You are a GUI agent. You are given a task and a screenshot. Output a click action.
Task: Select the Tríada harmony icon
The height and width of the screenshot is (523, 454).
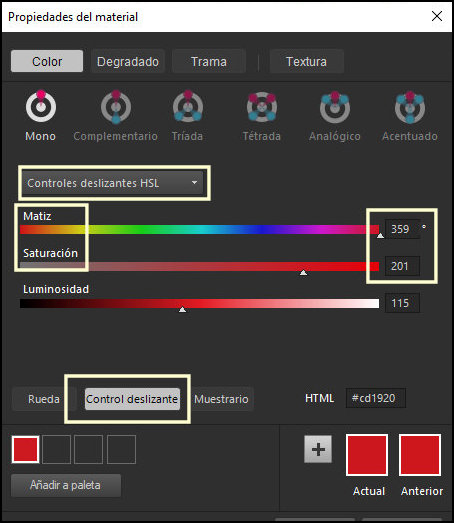click(188, 106)
